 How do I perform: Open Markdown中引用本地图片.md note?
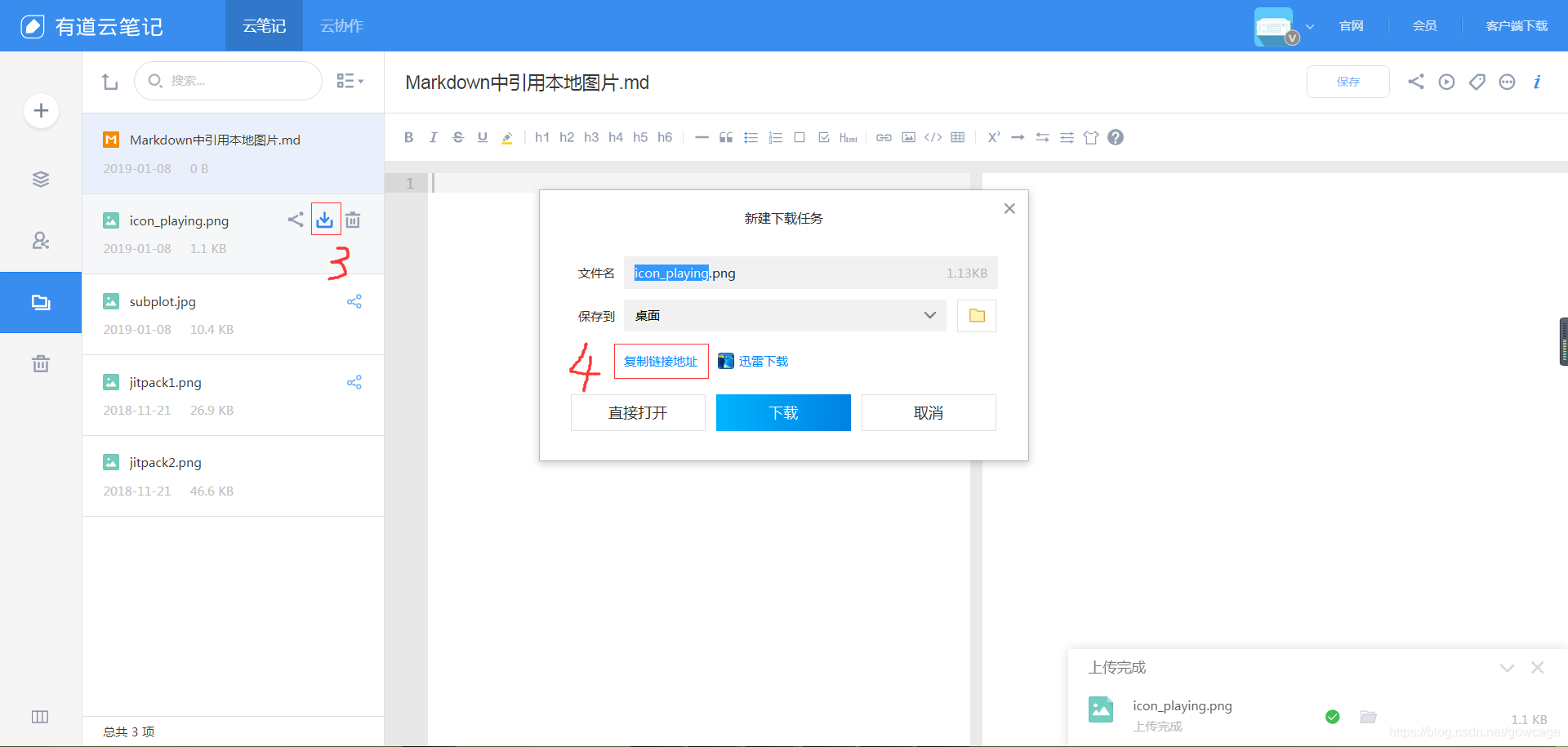click(x=233, y=153)
